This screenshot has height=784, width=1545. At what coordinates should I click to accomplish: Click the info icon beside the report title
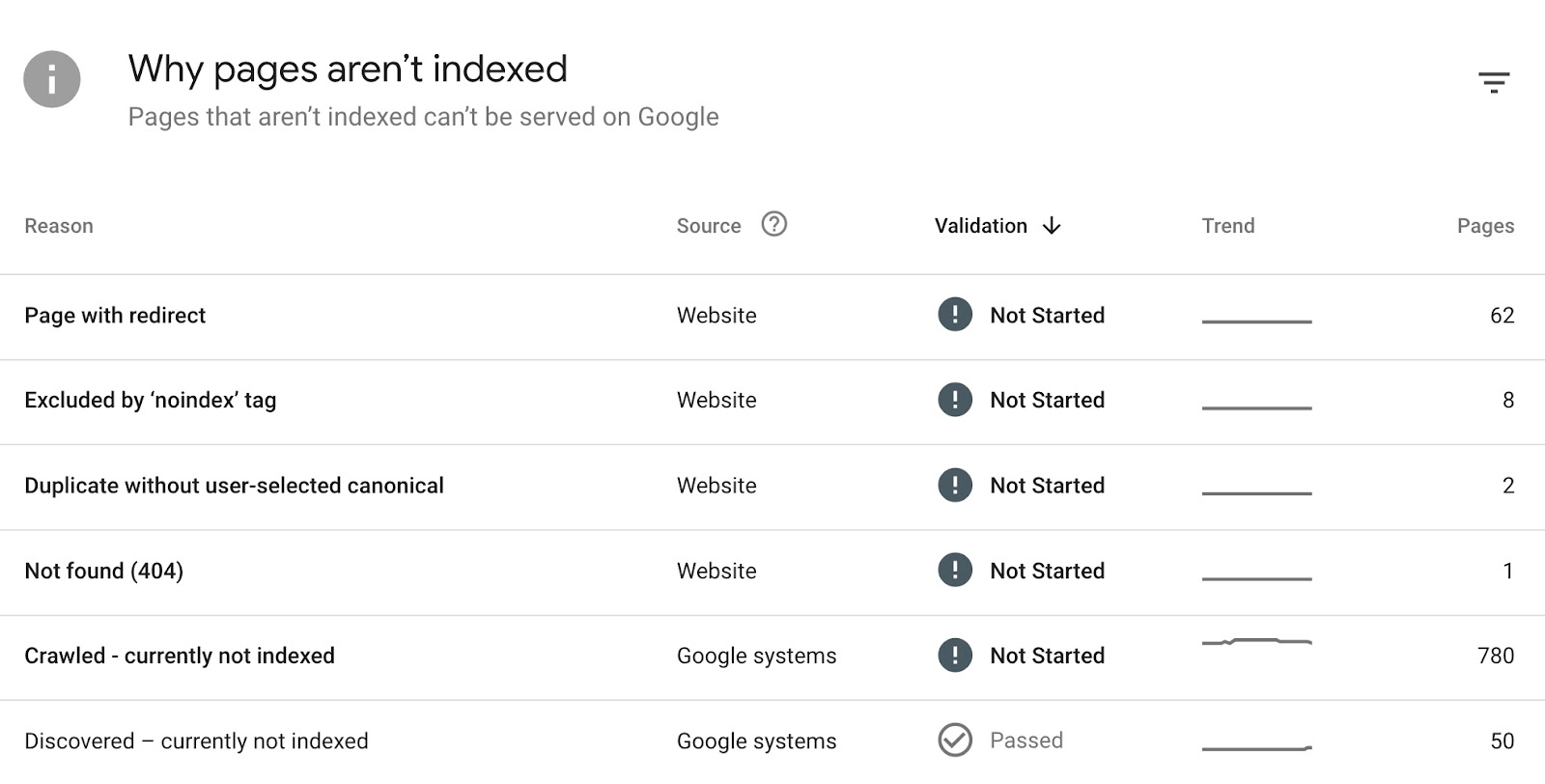[x=52, y=79]
